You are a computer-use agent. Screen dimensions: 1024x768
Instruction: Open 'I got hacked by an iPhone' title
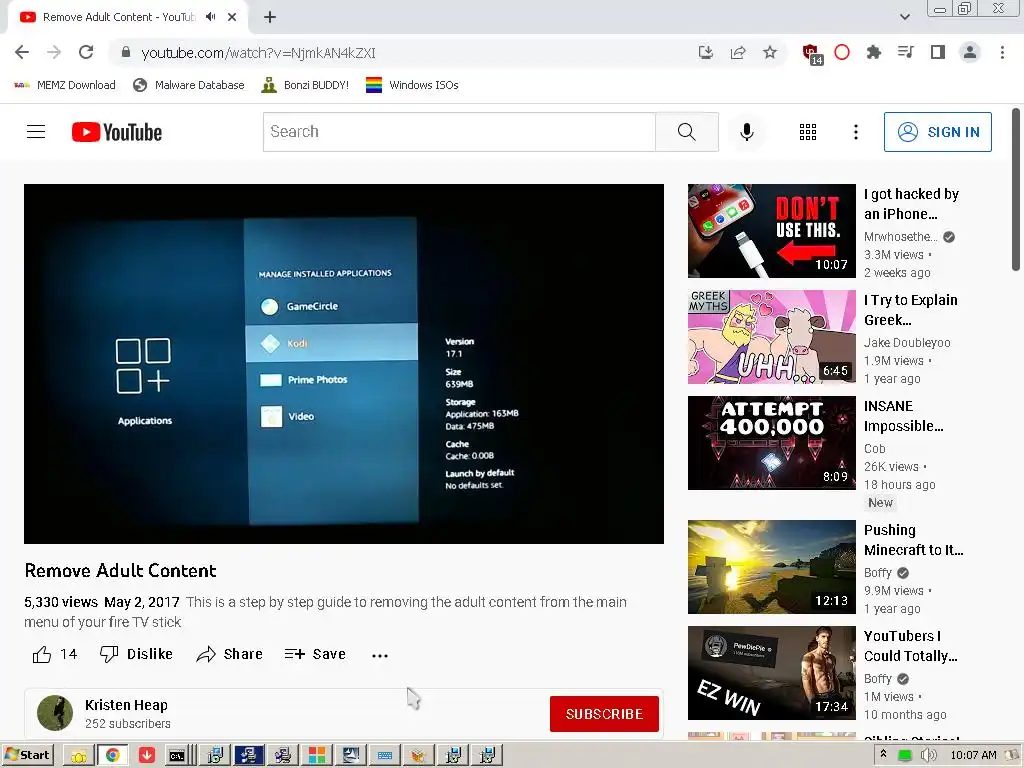911,204
